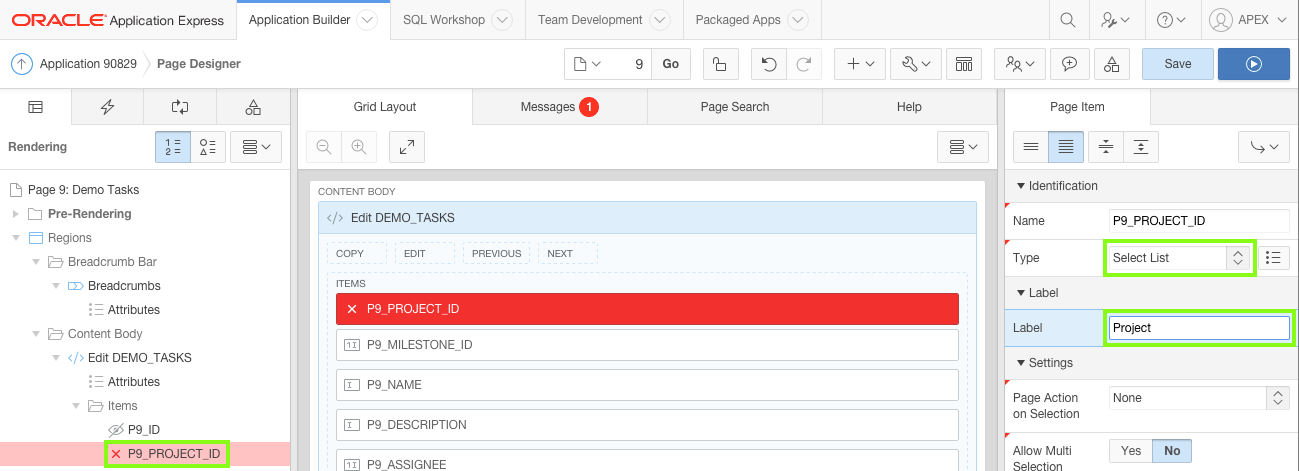The height and width of the screenshot is (471, 1299).
Task: Run the page with play button
Action: tap(1253, 64)
